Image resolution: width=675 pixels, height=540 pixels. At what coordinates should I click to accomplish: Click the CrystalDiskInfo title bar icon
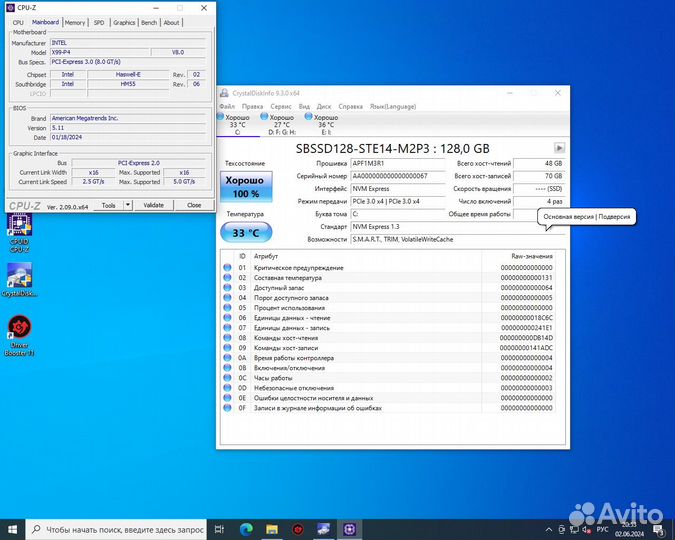224,93
